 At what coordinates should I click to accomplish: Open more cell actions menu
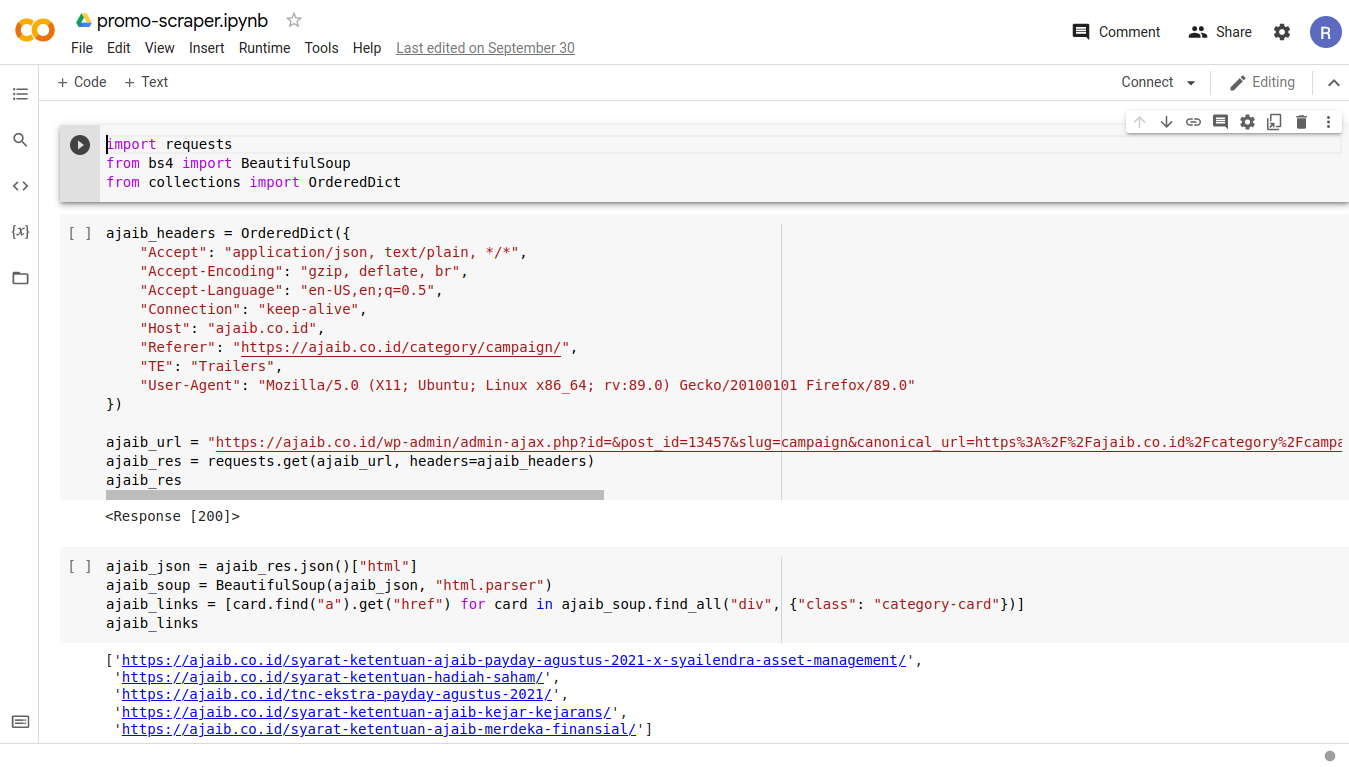[x=1328, y=122]
